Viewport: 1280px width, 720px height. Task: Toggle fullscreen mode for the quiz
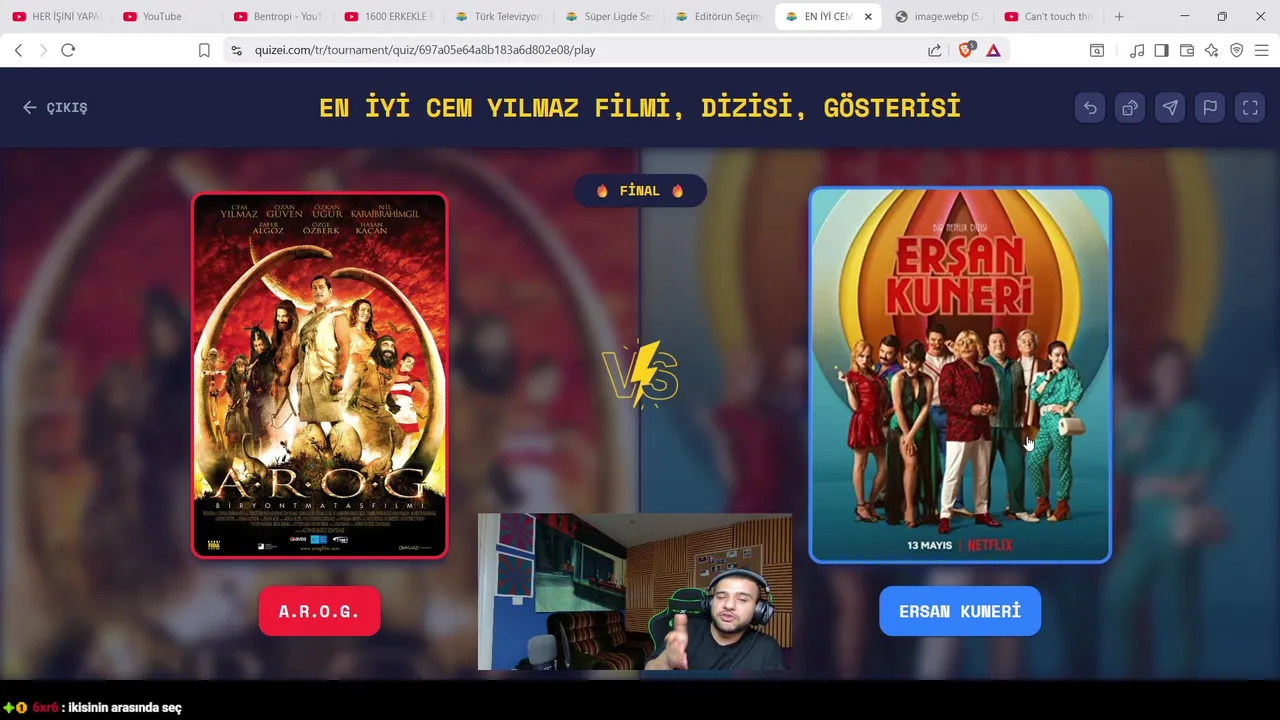(x=1250, y=108)
